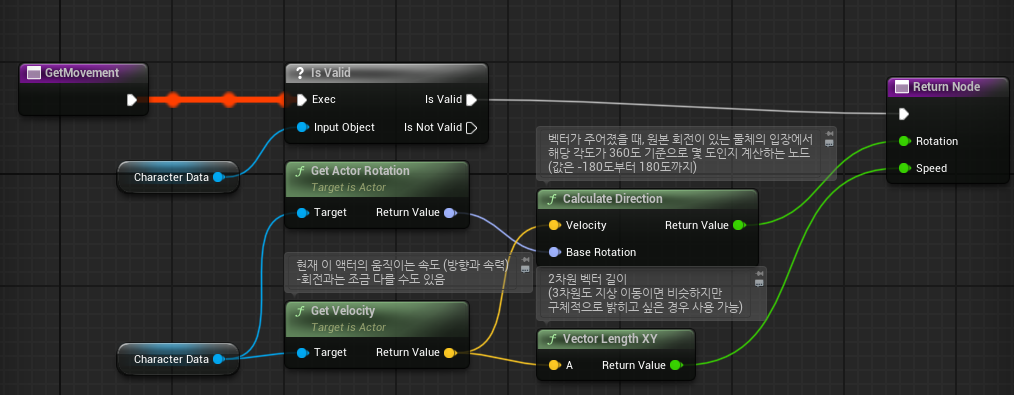Click the Is Not Valid exec output pin
The height and width of the screenshot is (395, 1014).
471,127
